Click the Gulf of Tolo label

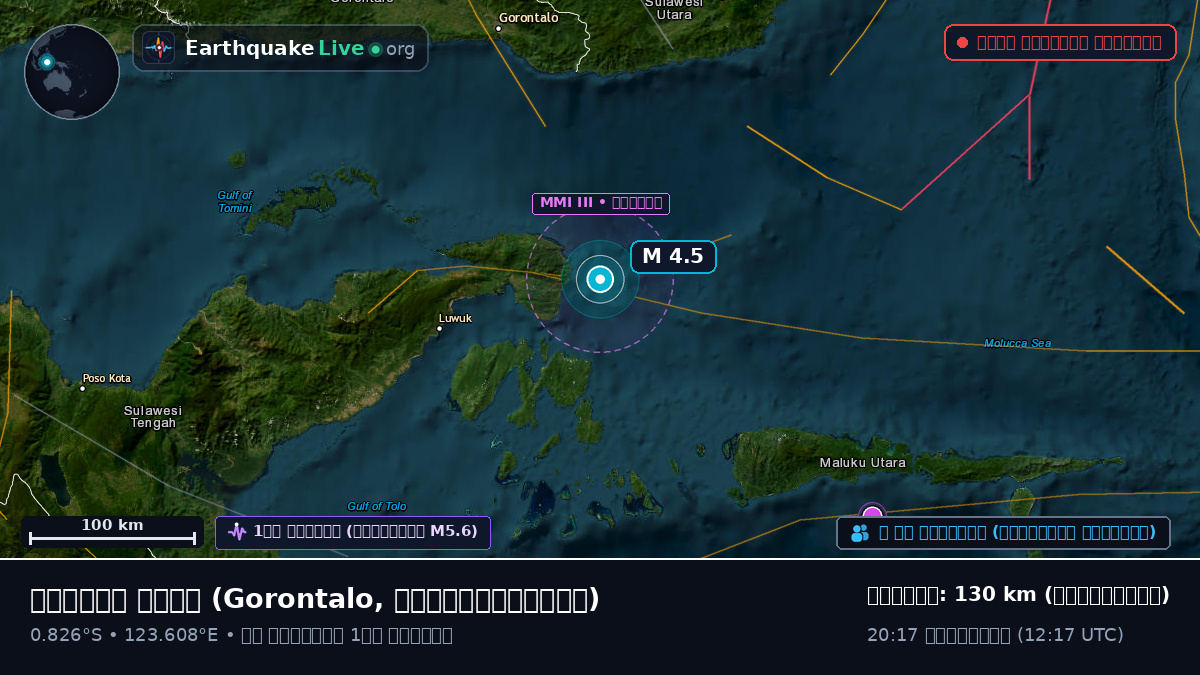point(377,506)
